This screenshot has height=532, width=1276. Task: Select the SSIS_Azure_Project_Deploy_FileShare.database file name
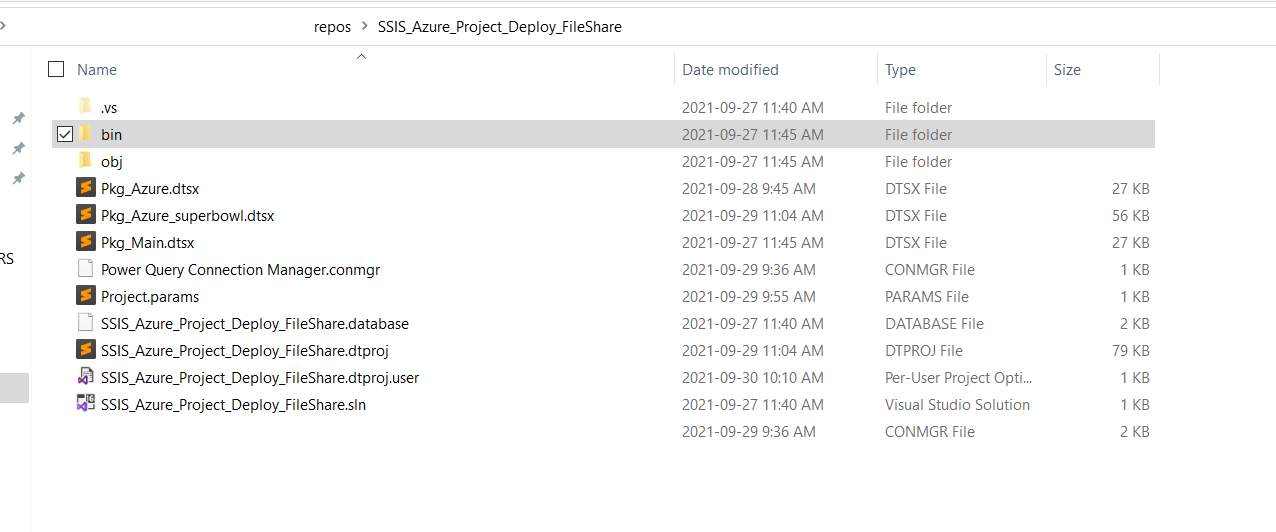click(x=255, y=323)
